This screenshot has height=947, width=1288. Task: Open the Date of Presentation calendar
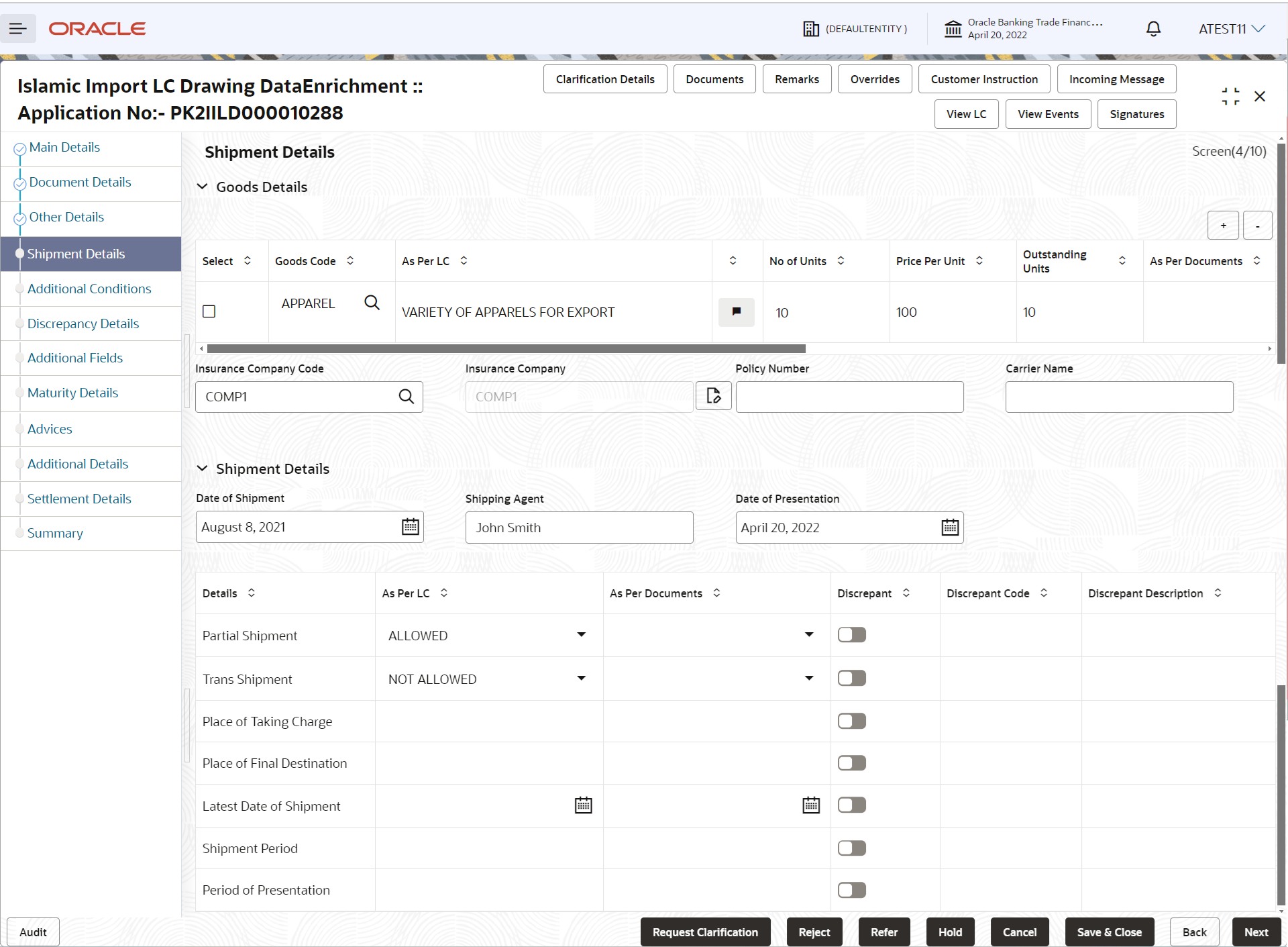(949, 527)
